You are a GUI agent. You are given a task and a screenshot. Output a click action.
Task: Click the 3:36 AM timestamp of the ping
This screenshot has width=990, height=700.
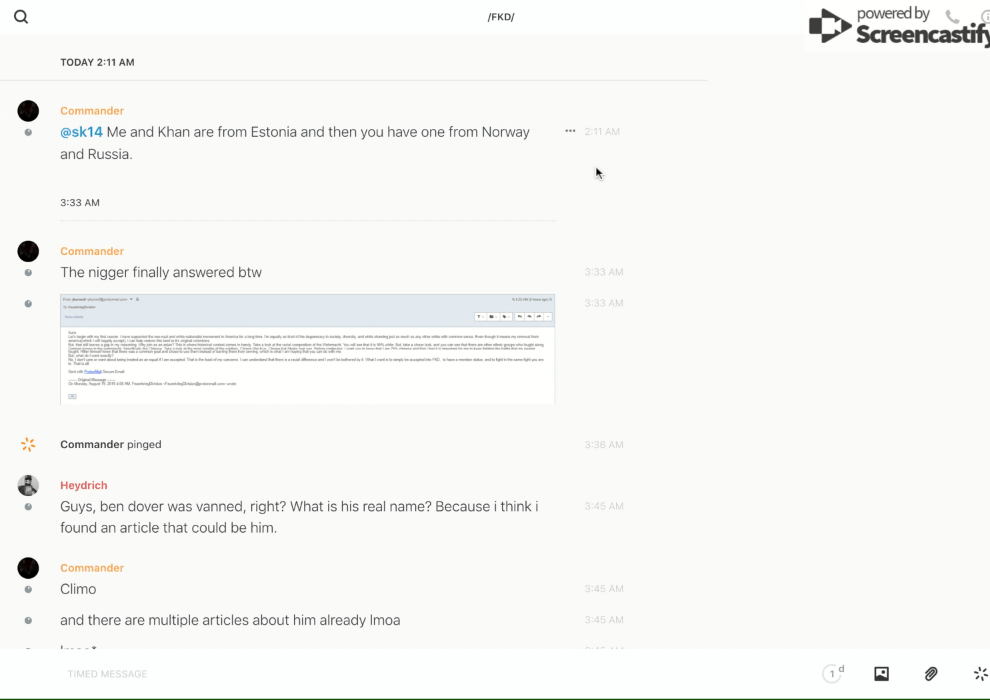click(604, 445)
